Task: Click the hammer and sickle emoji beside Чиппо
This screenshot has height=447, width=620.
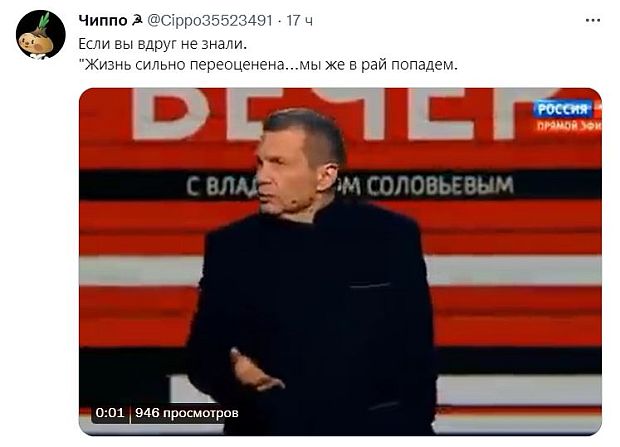Action: [x=137, y=19]
